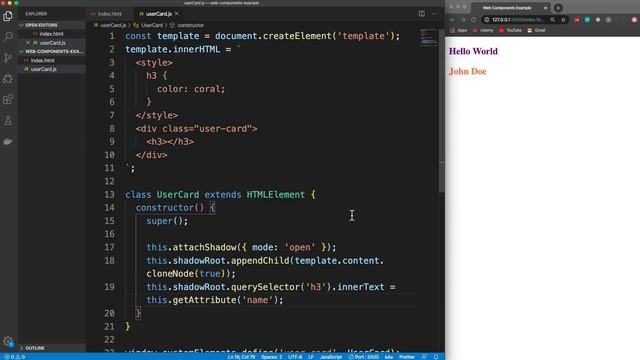Click the white round Chrome extension icon
Screen dimensions: 640x360
(598, 20)
